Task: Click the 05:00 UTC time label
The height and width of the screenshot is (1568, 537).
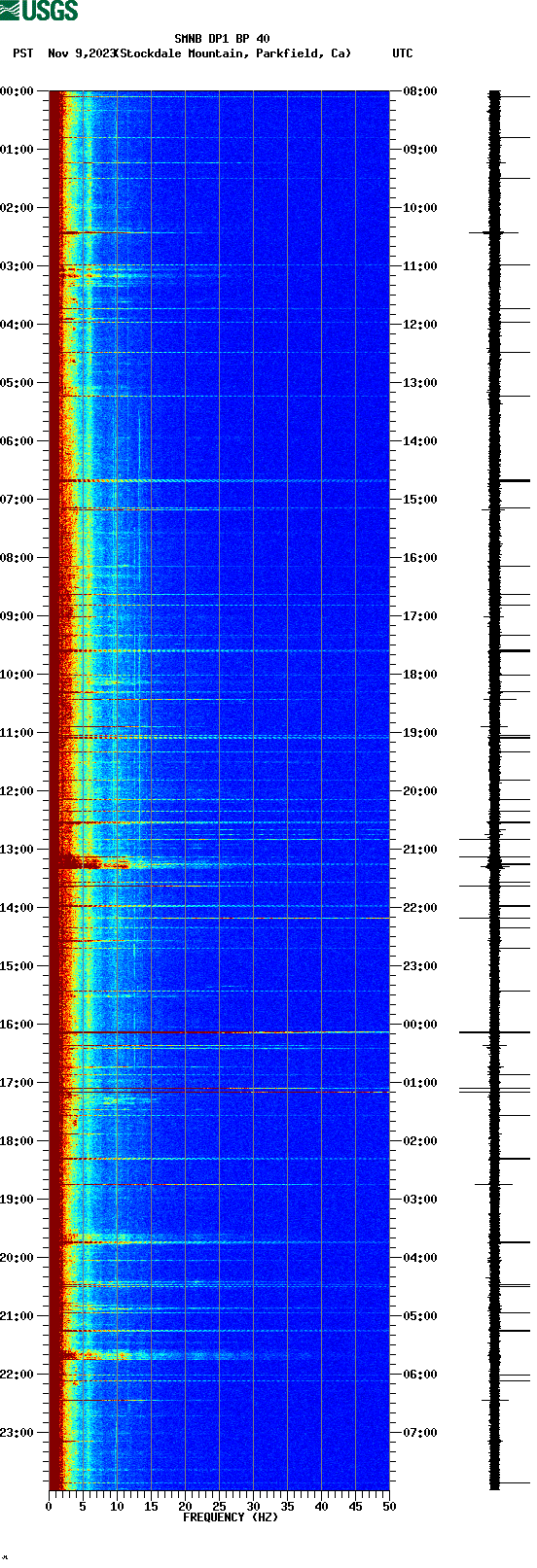Action: [420, 1316]
